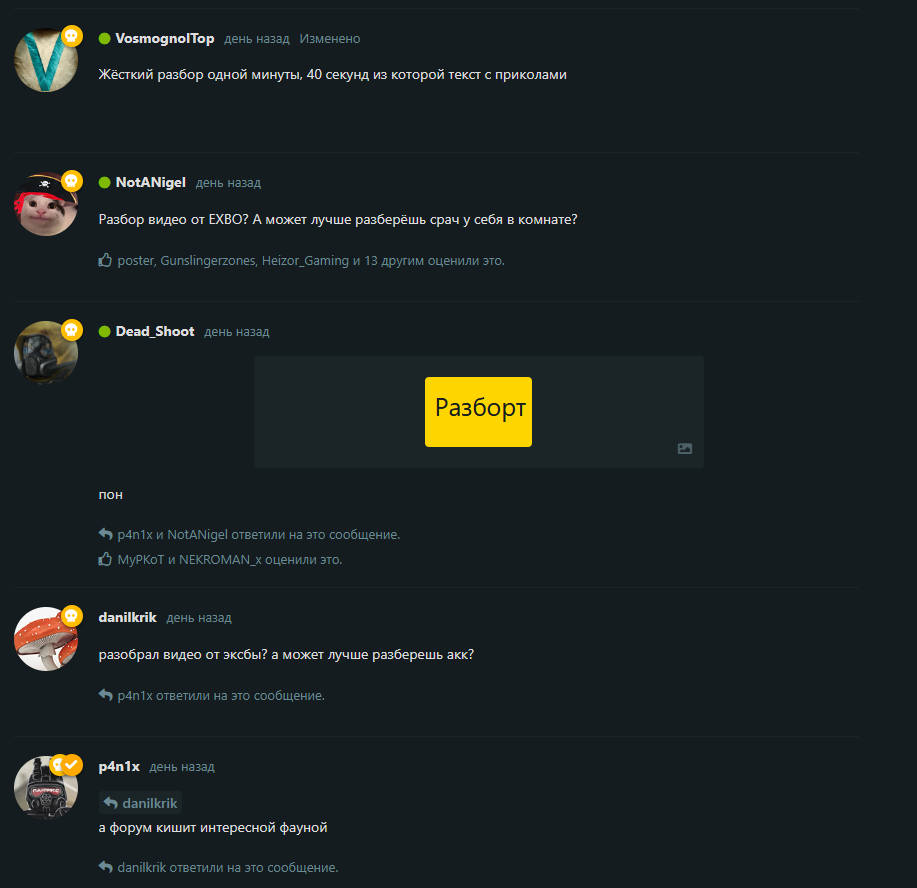
Task: Click the 'Изменено' edited label
Action: [330, 39]
